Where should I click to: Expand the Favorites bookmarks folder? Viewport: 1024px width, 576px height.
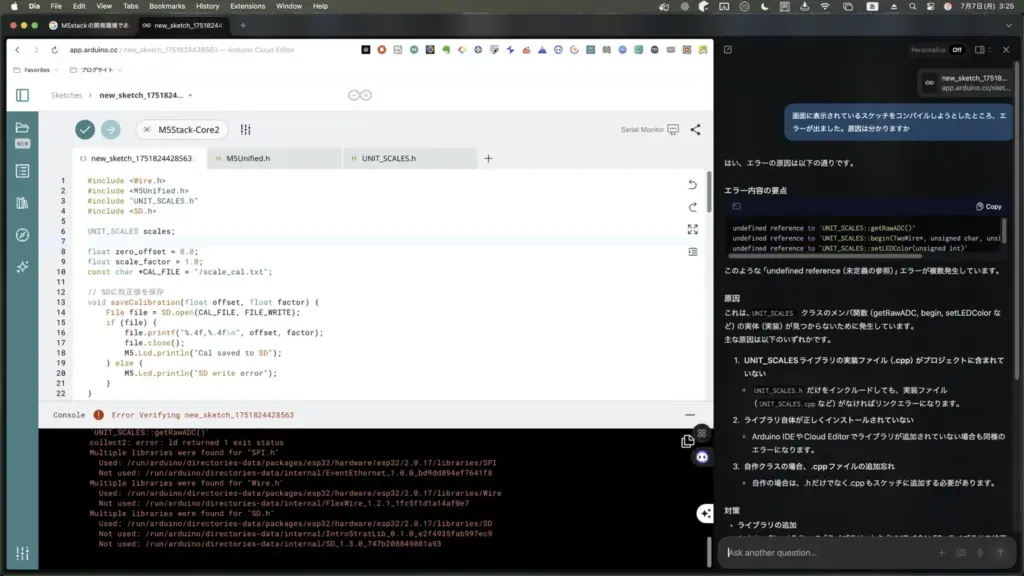pyautogui.click(x=37, y=70)
